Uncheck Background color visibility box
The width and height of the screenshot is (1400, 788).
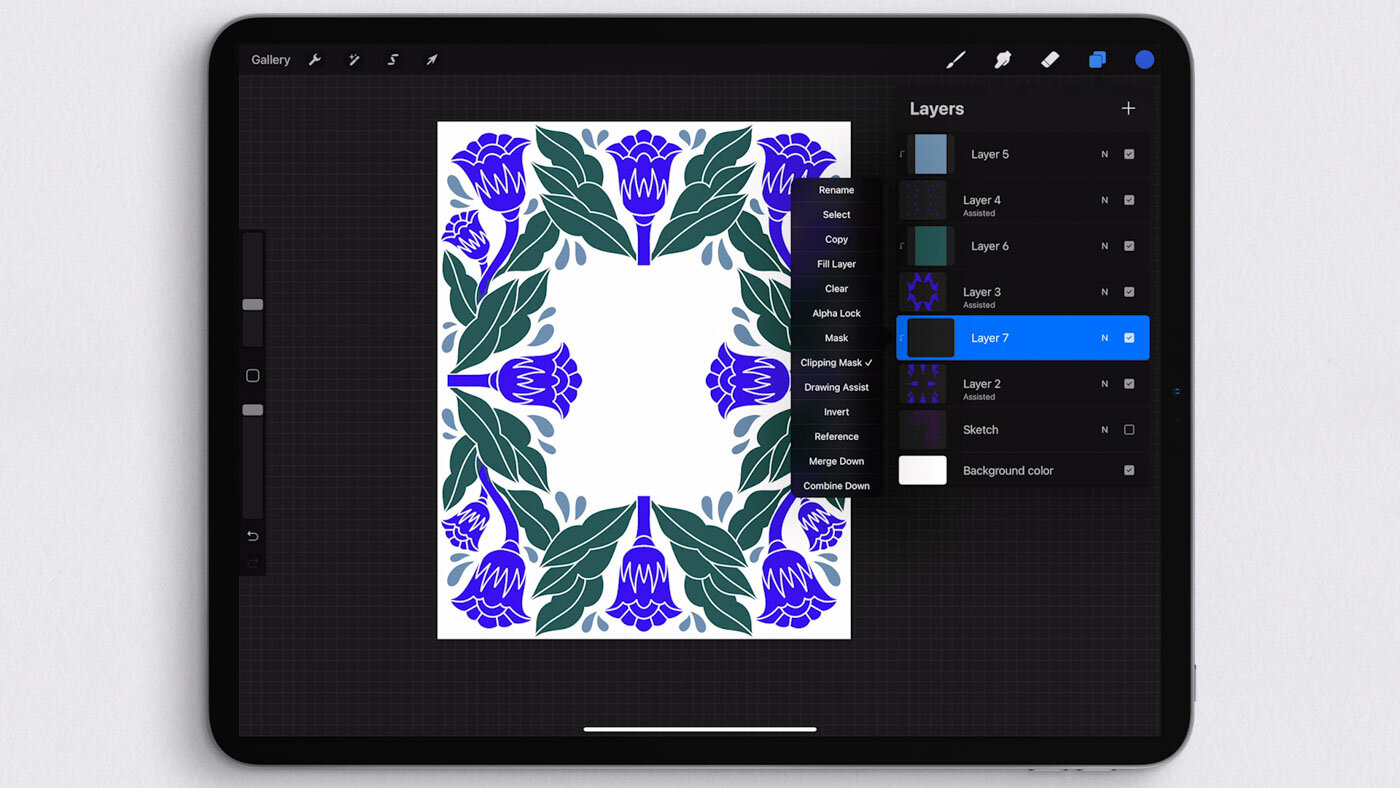(1129, 471)
